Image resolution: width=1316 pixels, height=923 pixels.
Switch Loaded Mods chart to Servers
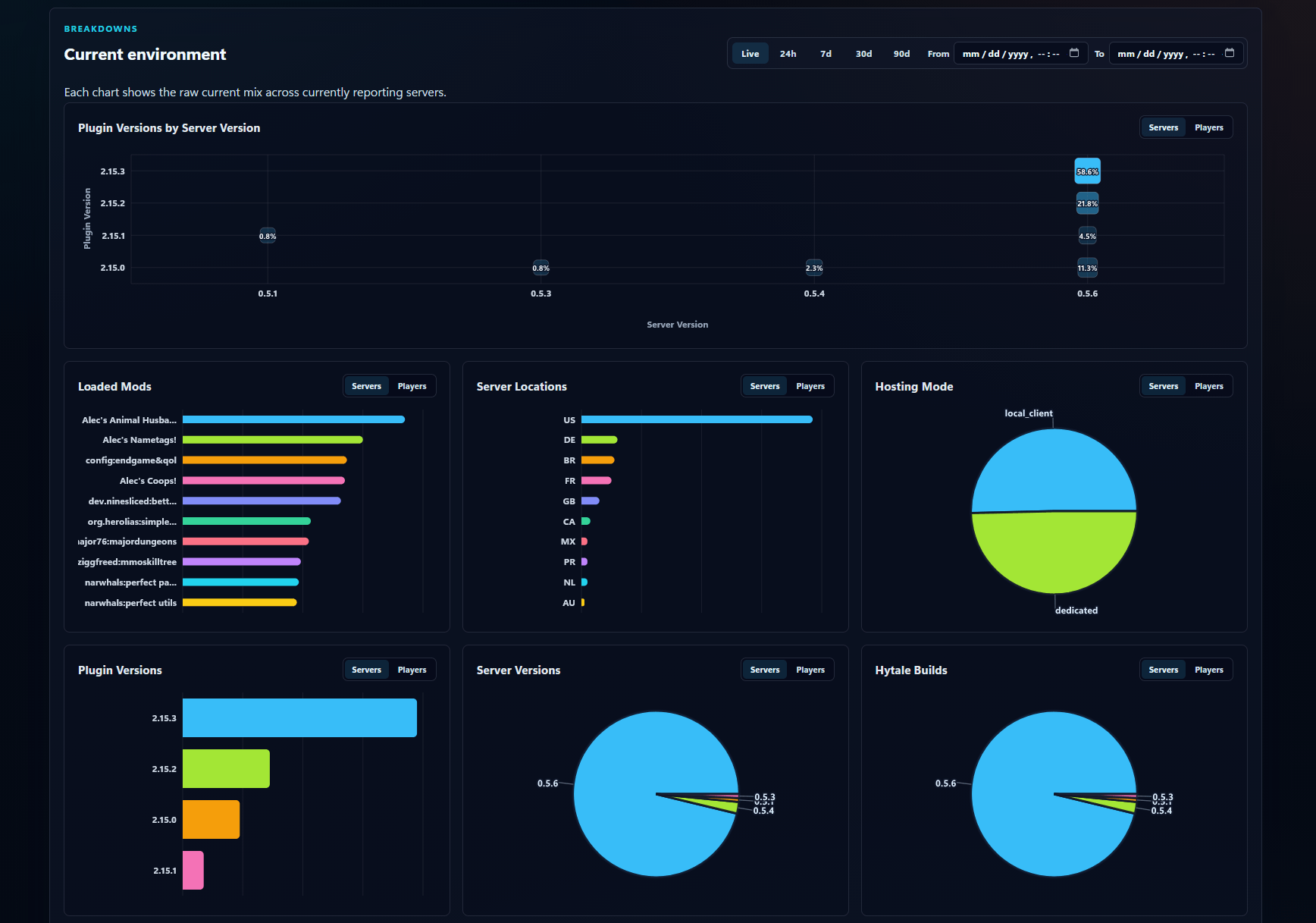coord(366,386)
